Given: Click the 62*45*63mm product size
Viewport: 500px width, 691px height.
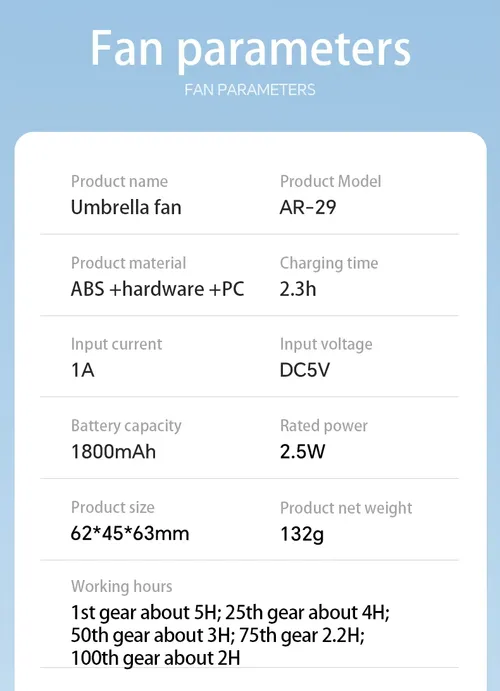Looking at the screenshot, I should 130,533.
